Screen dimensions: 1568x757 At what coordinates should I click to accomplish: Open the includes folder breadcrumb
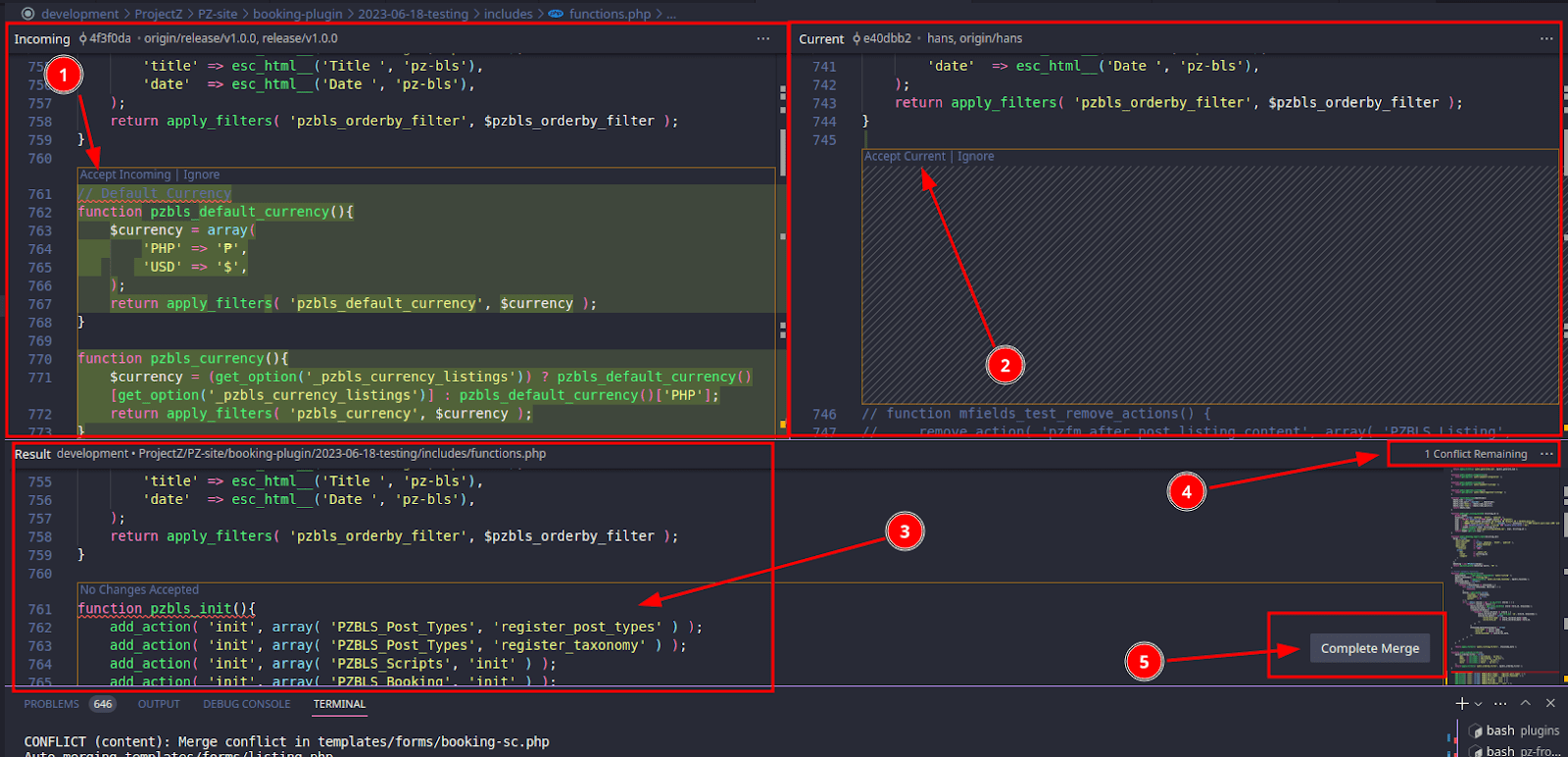508,14
